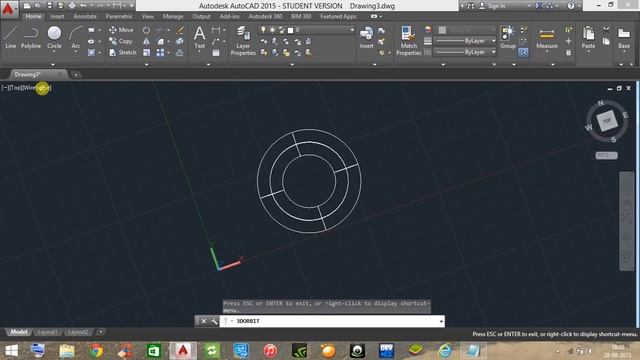Choose the Trim tool icon

[160, 30]
